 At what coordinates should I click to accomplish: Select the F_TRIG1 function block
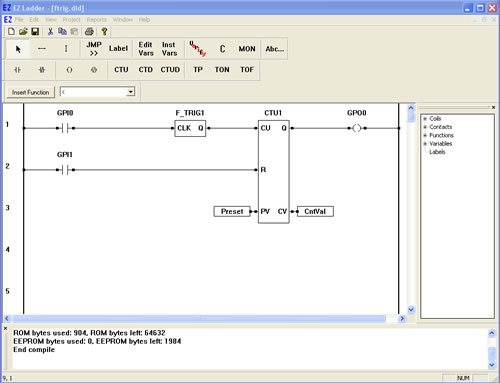click(x=190, y=128)
